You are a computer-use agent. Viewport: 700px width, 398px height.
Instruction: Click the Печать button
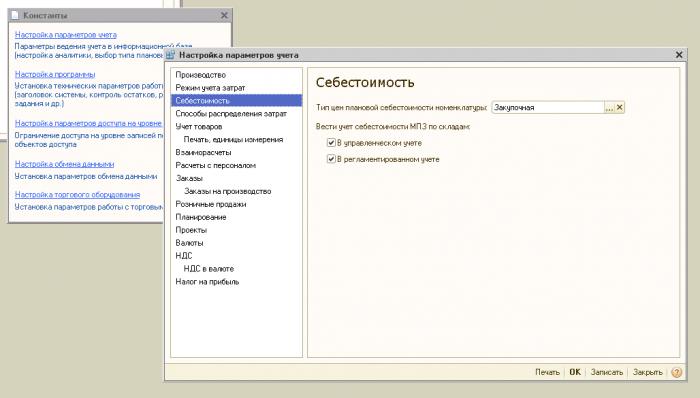coord(547,372)
